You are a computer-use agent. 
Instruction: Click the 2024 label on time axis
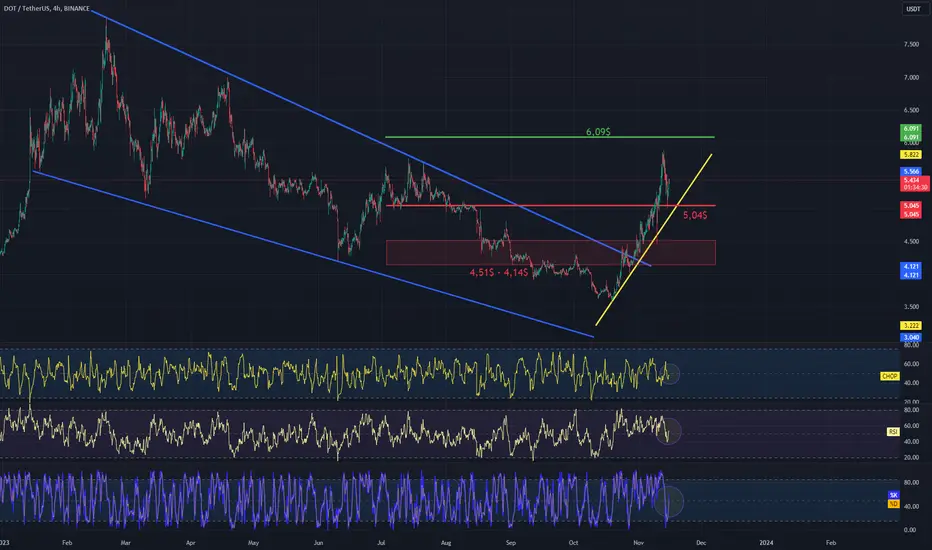[766, 542]
